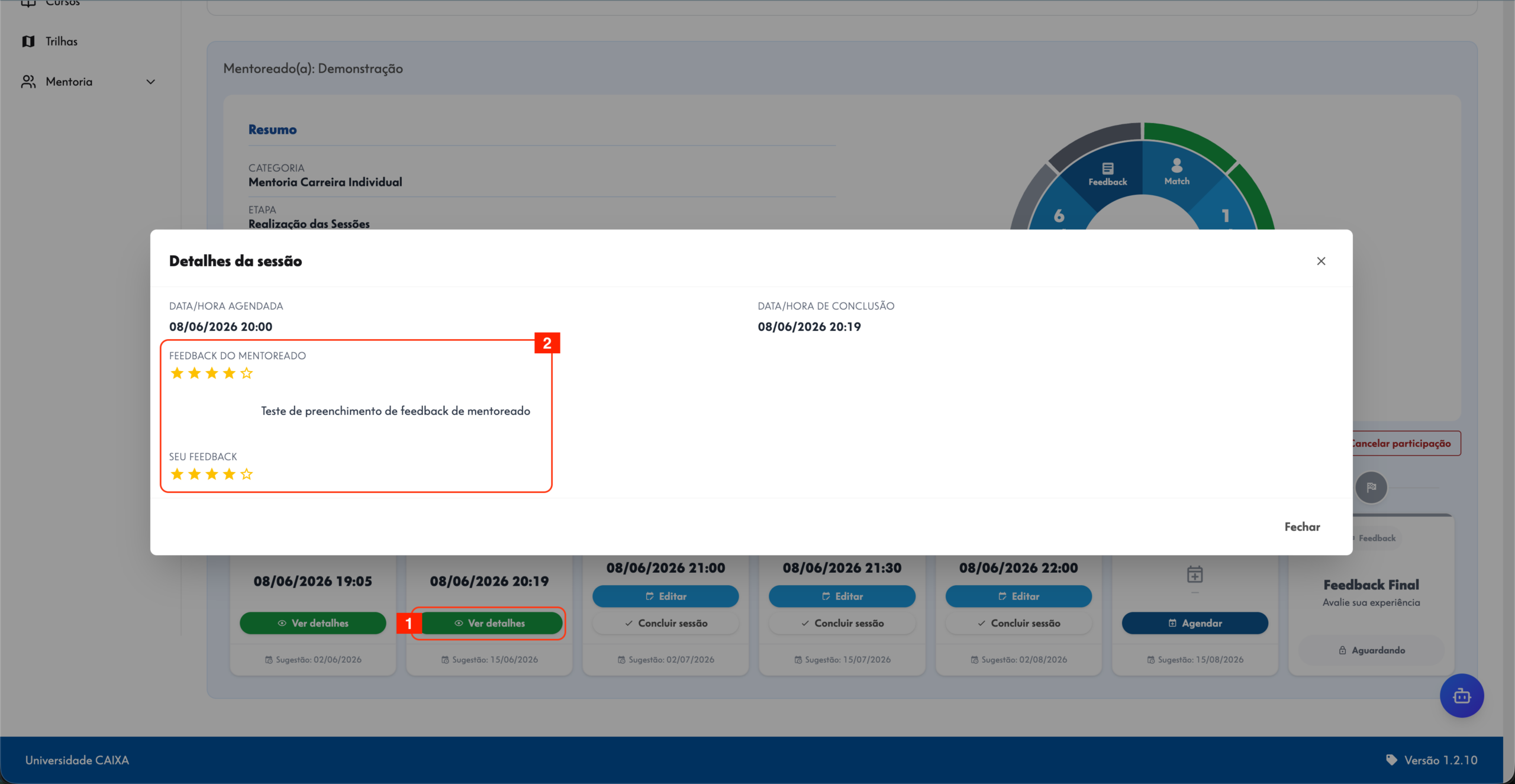Screen dimensions: 1515x784
Task: Click the flag milestone icon on the timeline
Action: tap(1371, 488)
